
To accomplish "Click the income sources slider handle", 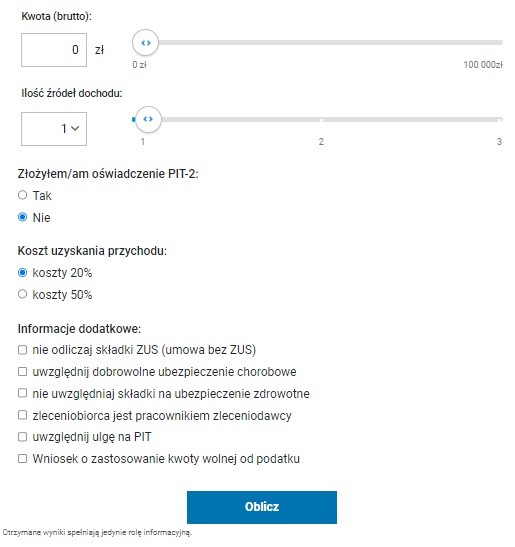I will pyautogui.click(x=148, y=119).
